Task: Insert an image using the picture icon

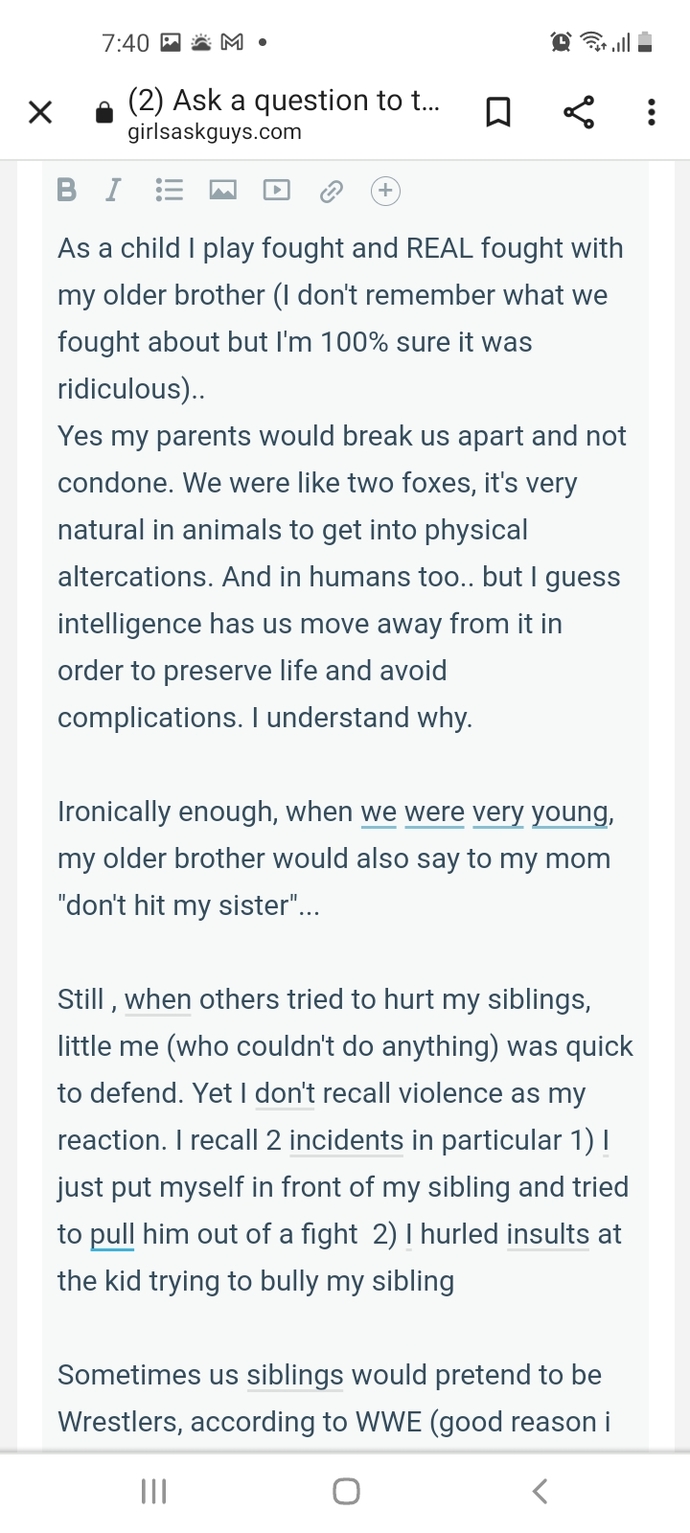Action: tap(223, 190)
